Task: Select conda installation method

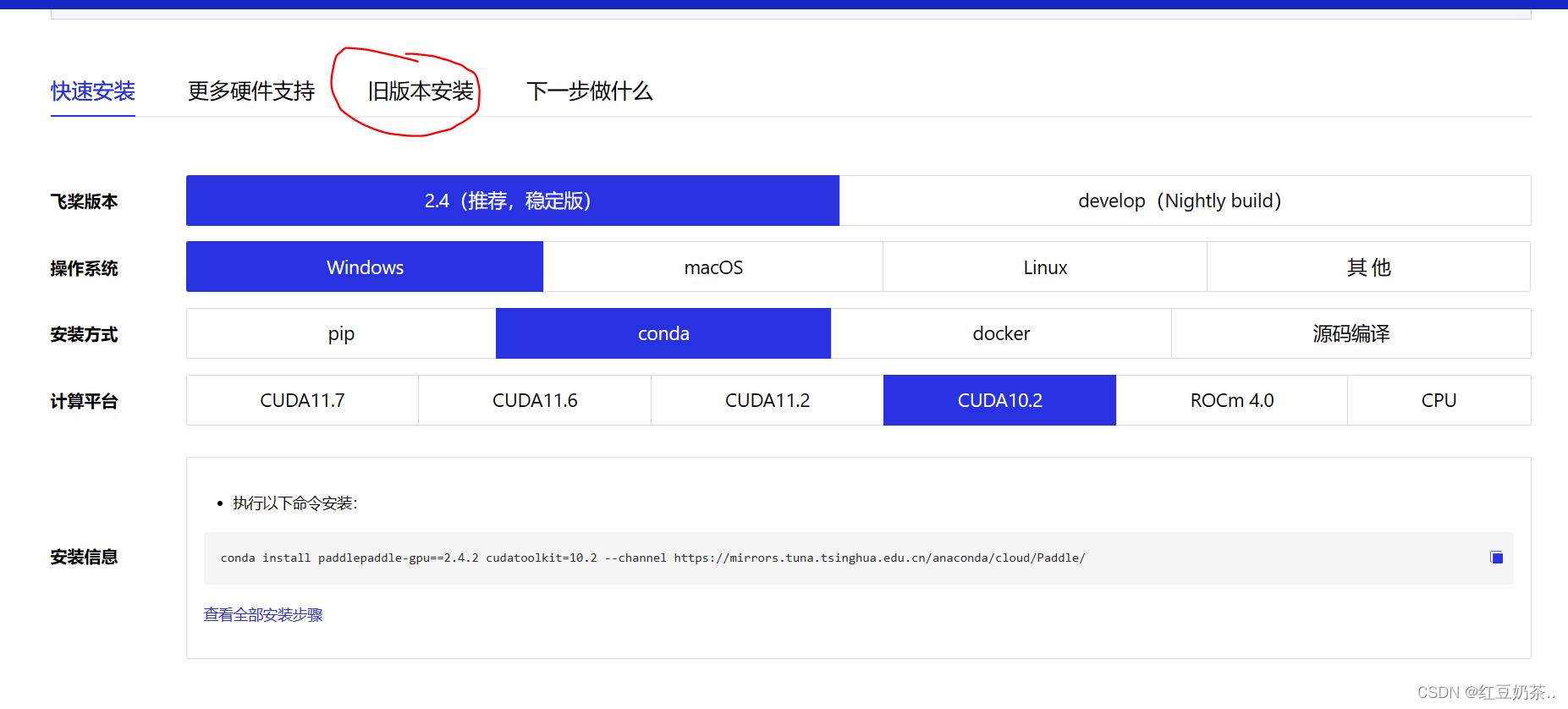Action: (x=663, y=333)
